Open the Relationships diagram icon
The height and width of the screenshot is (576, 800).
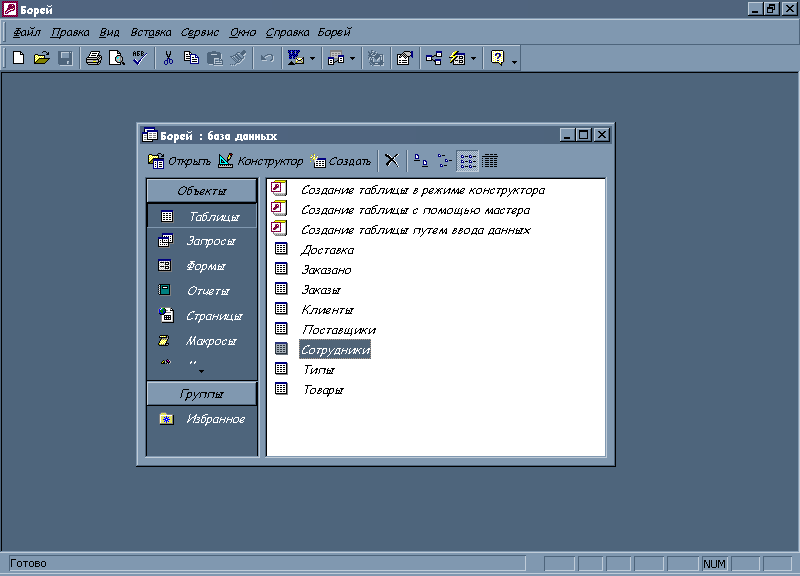[434, 58]
